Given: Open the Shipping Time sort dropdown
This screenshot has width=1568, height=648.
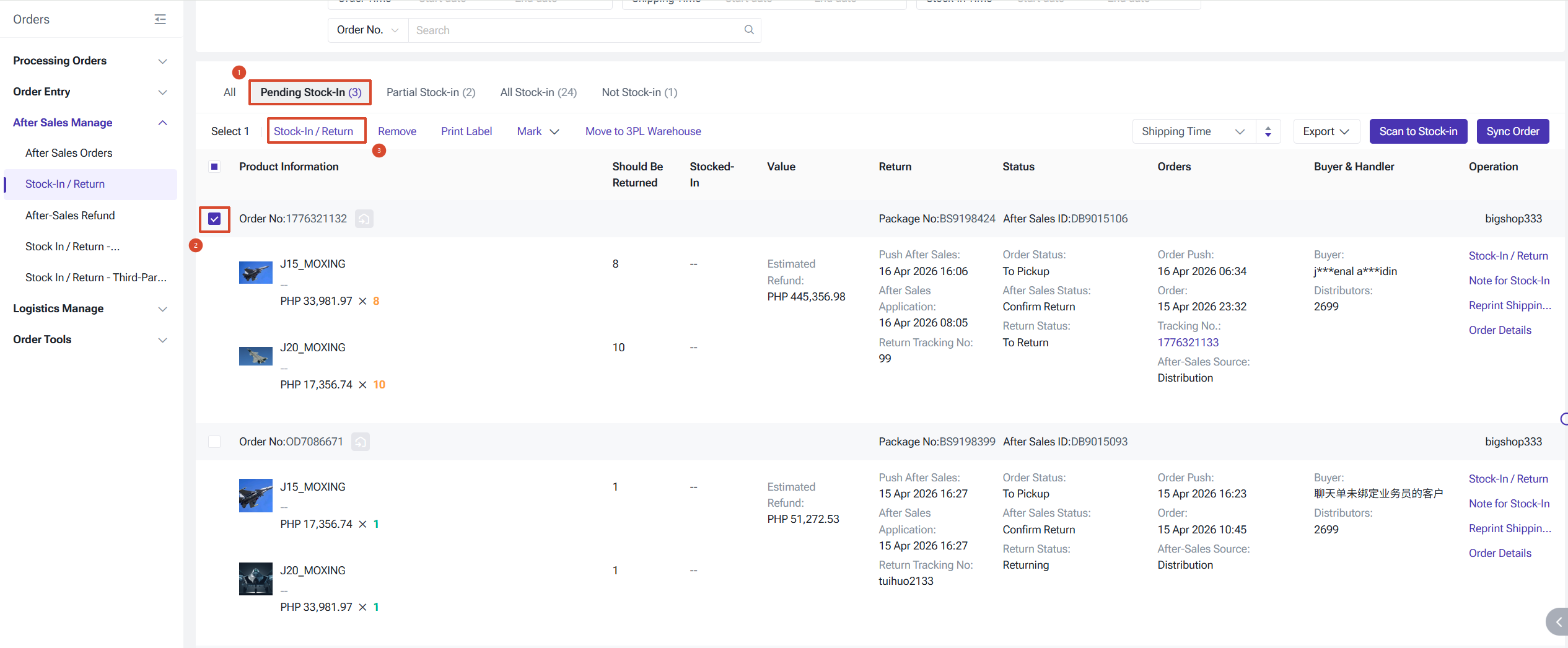Looking at the screenshot, I should tap(1193, 131).
